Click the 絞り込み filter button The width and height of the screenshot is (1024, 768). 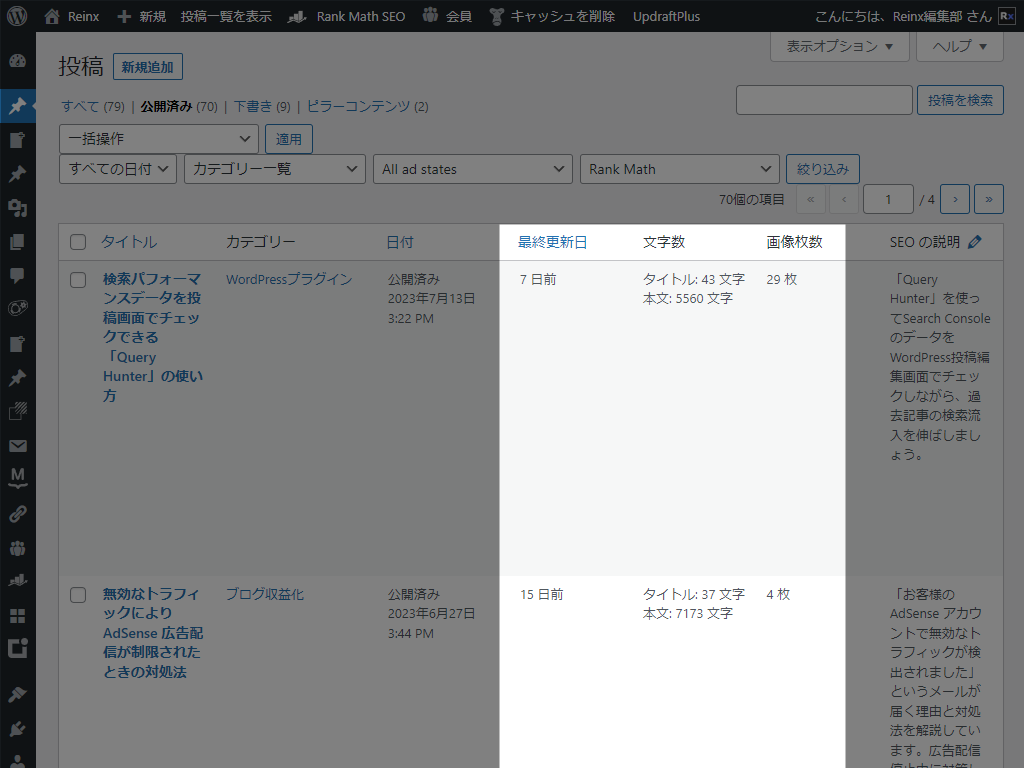[823, 169]
